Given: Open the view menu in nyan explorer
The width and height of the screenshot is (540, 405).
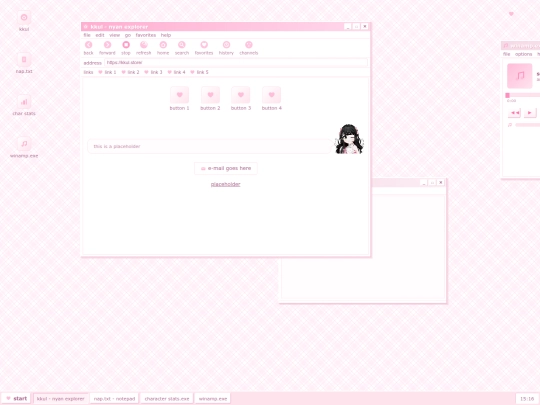Looking at the screenshot, I should click(114, 35).
